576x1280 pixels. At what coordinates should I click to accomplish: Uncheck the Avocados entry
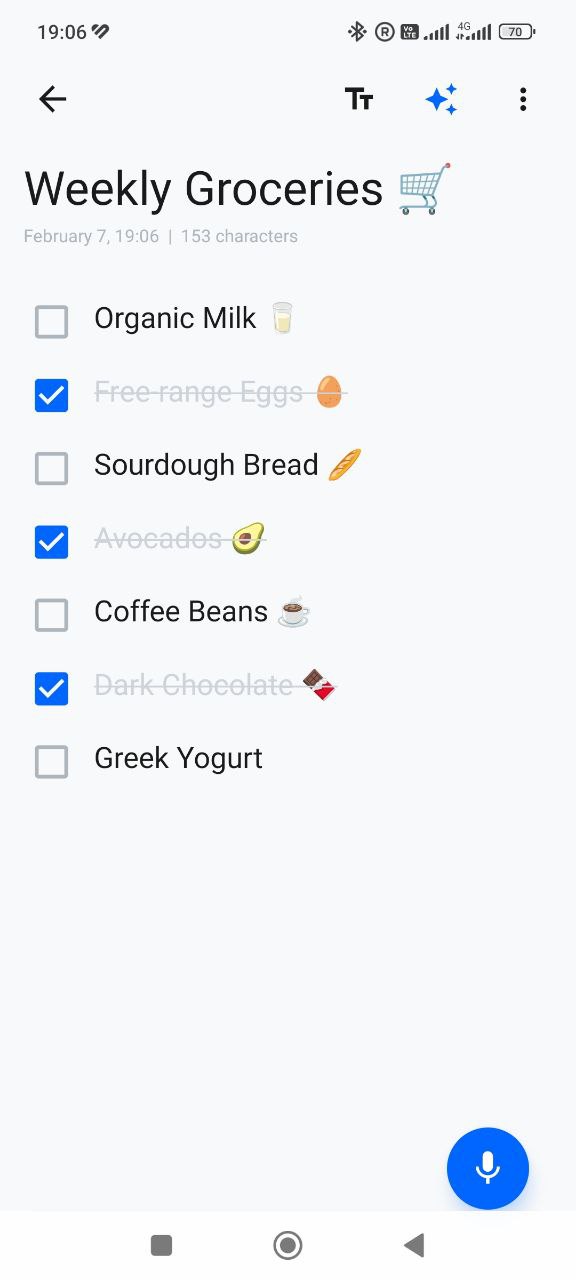pyautogui.click(x=51, y=541)
